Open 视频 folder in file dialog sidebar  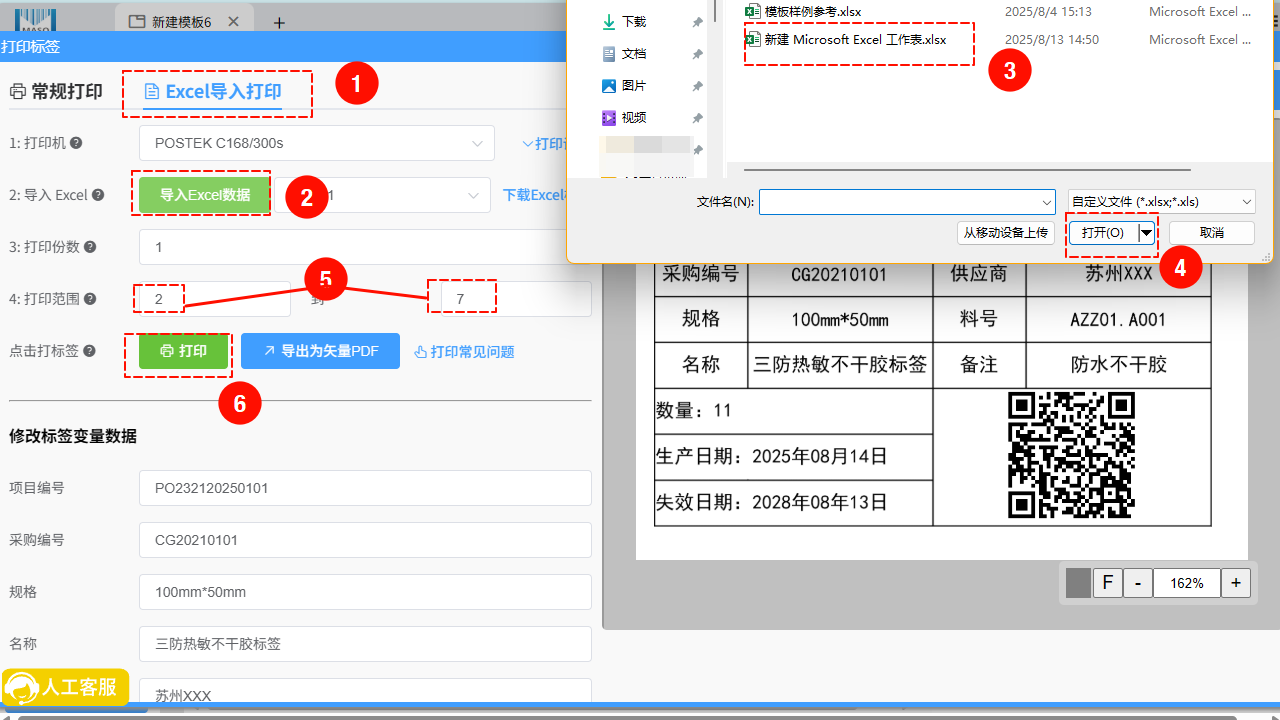pyautogui.click(x=623, y=117)
